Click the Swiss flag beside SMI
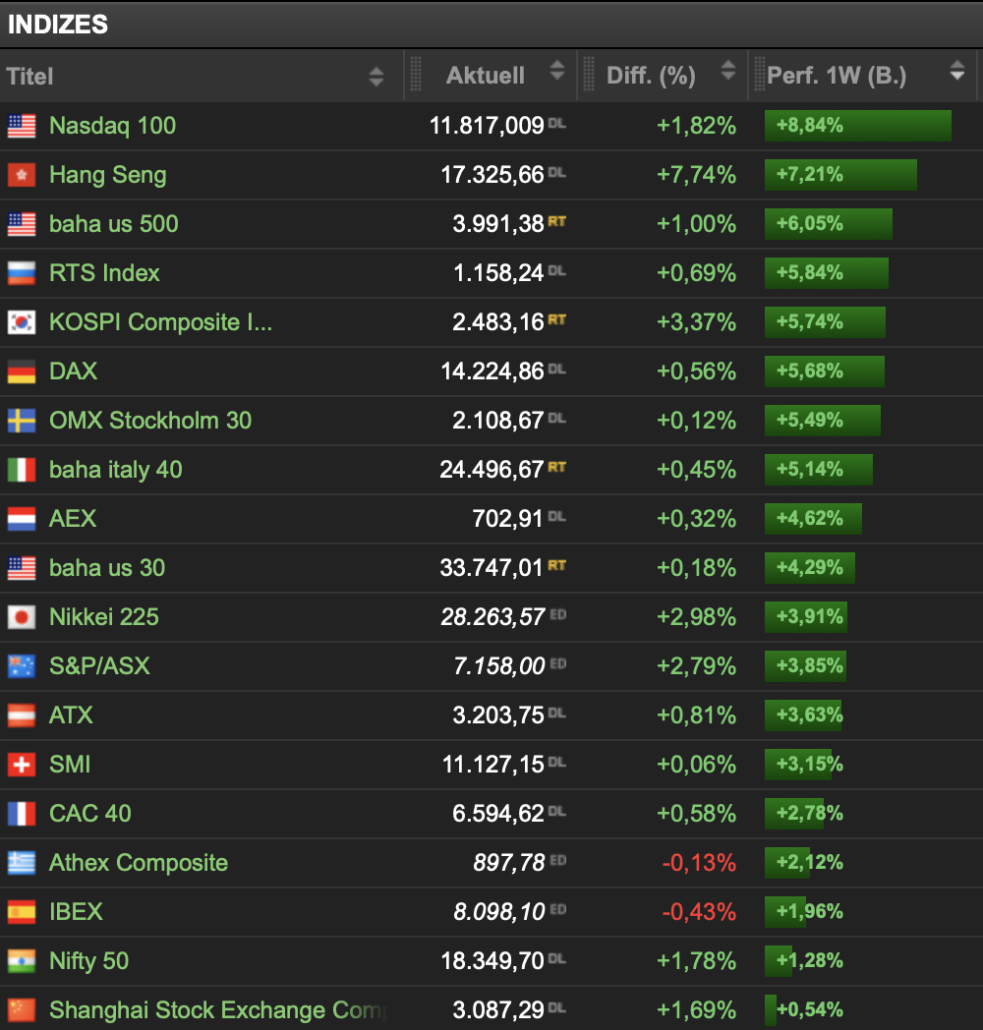The height and width of the screenshot is (1030, 983). point(22,765)
